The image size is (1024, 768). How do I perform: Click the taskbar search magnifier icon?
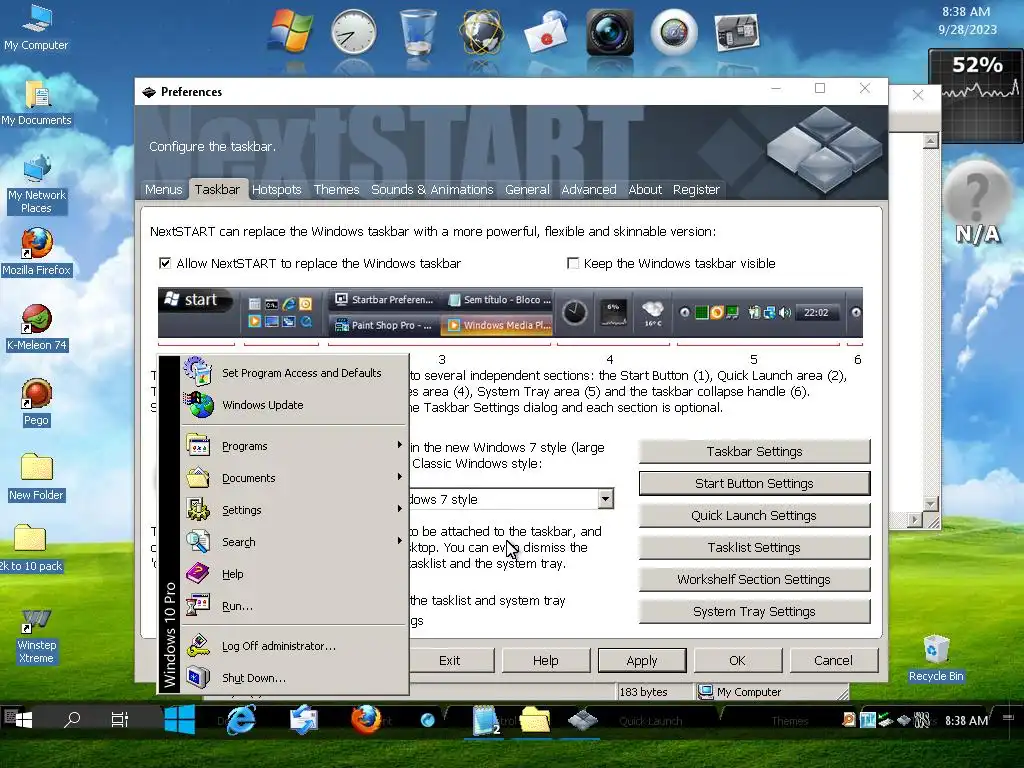tap(72, 720)
